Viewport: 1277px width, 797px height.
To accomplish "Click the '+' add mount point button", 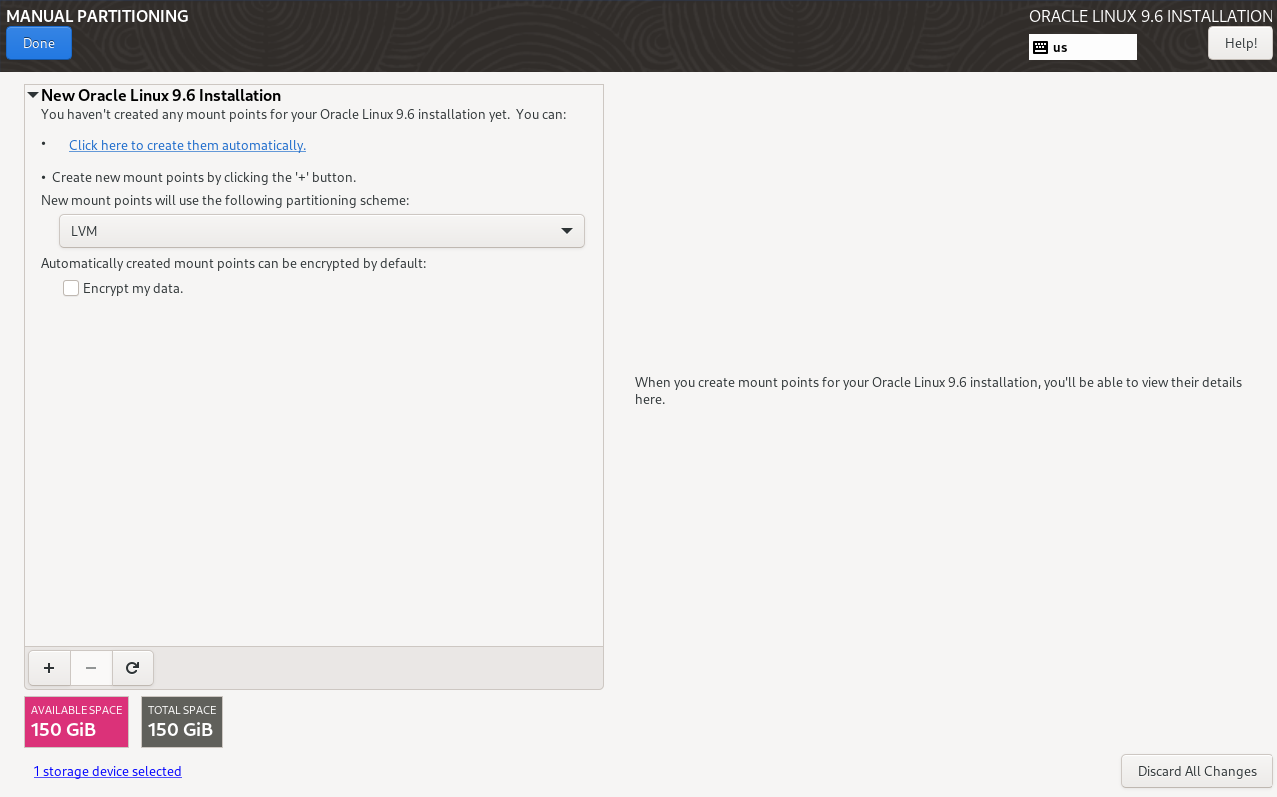I will [x=49, y=668].
